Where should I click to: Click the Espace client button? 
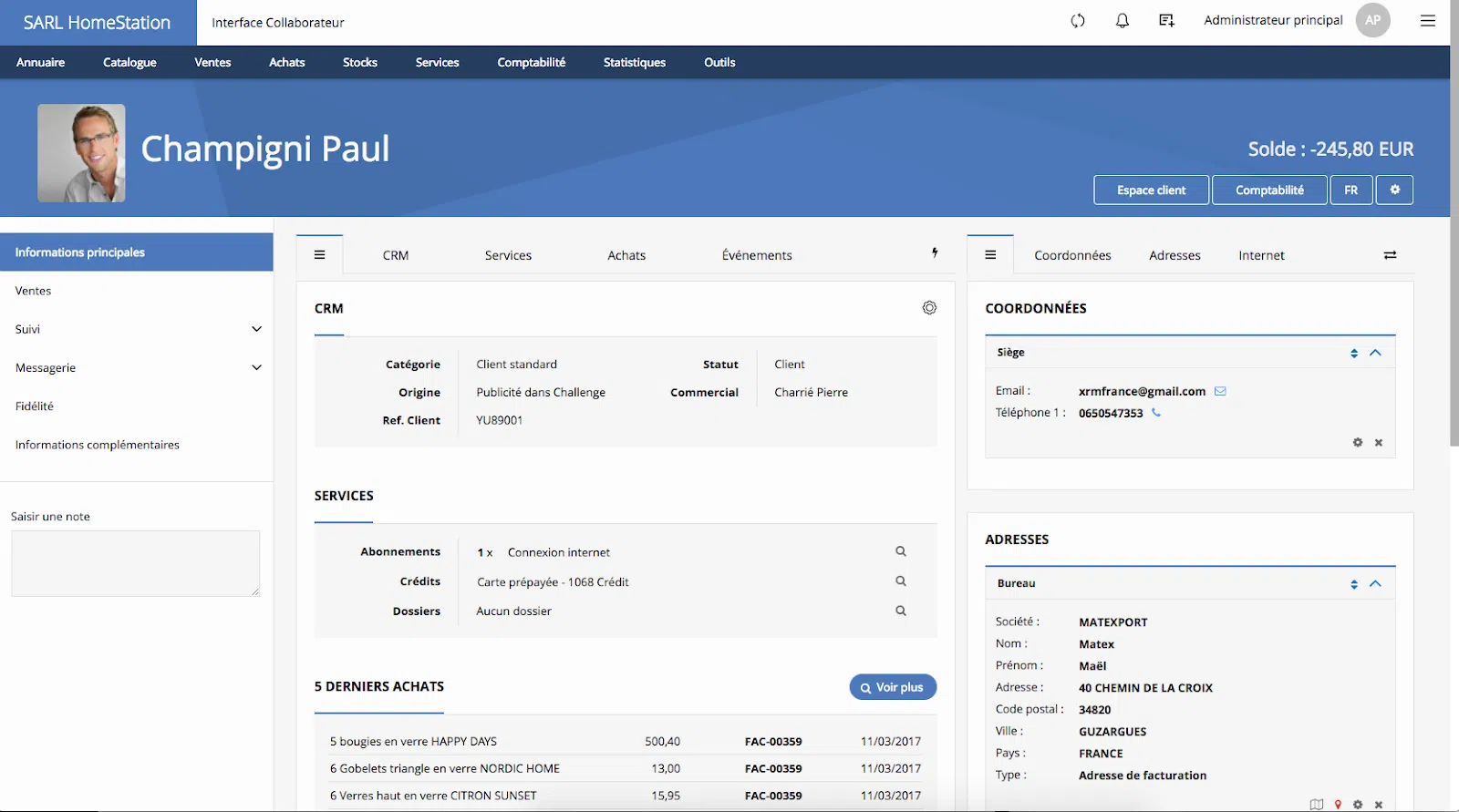click(x=1151, y=190)
